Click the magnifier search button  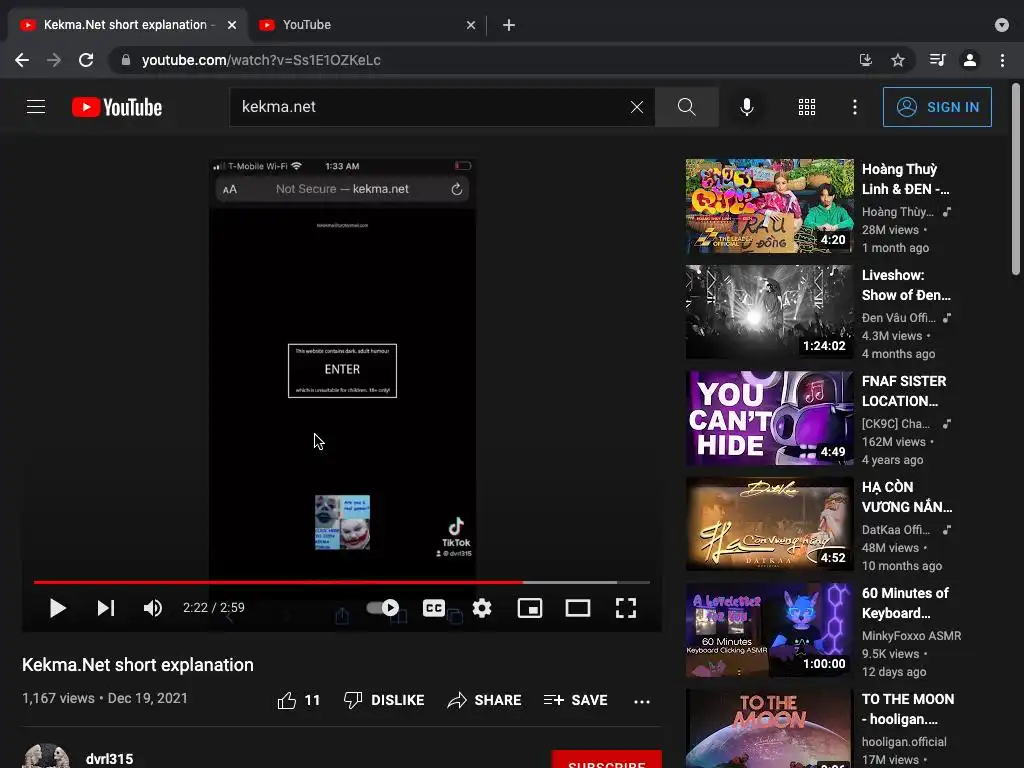[686, 107]
